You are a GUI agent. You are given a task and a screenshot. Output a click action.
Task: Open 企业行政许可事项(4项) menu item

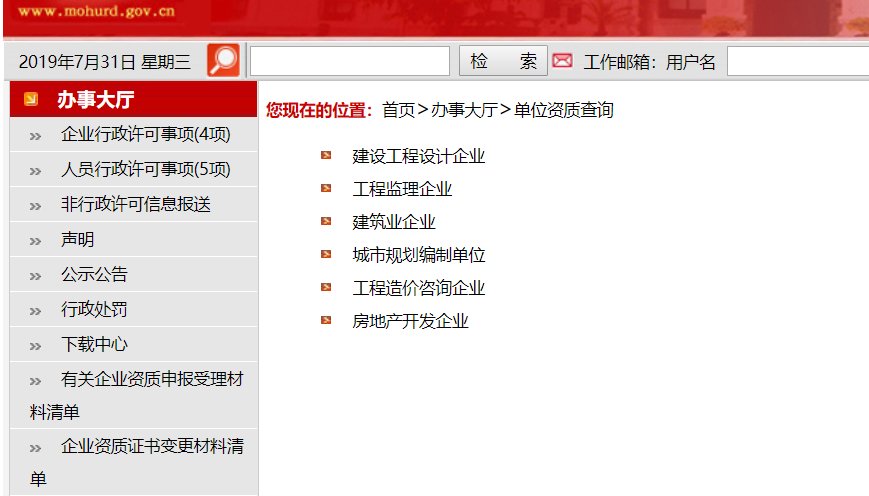coord(146,134)
